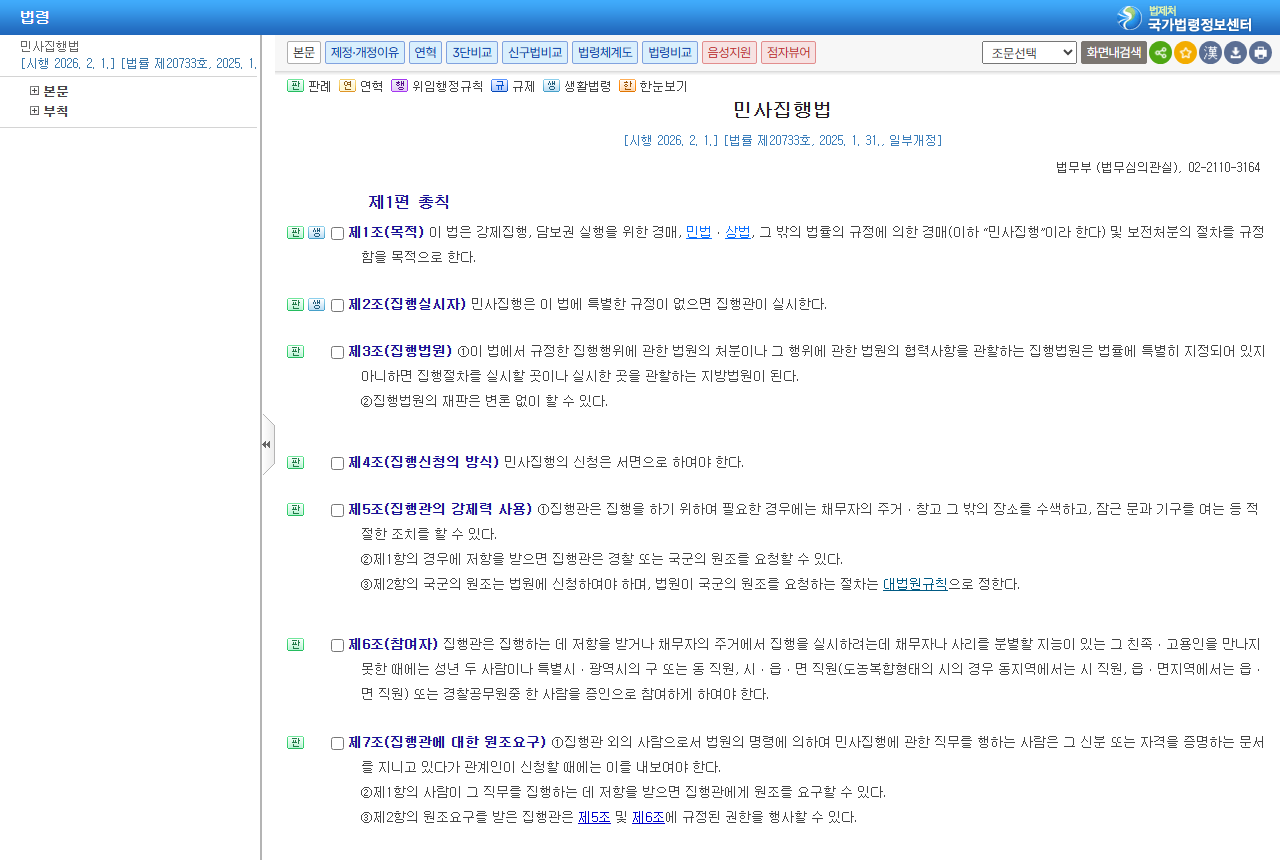This screenshot has height=860, width=1280.
Task: Follow the 상법 link in 제1조
Action: (x=738, y=232)
